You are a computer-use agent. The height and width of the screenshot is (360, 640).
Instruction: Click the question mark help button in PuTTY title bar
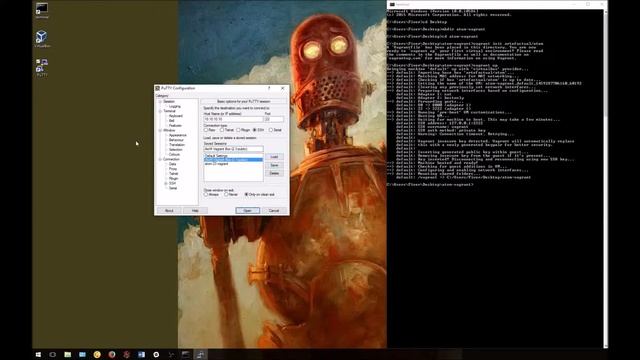click(x=269, y=88)
